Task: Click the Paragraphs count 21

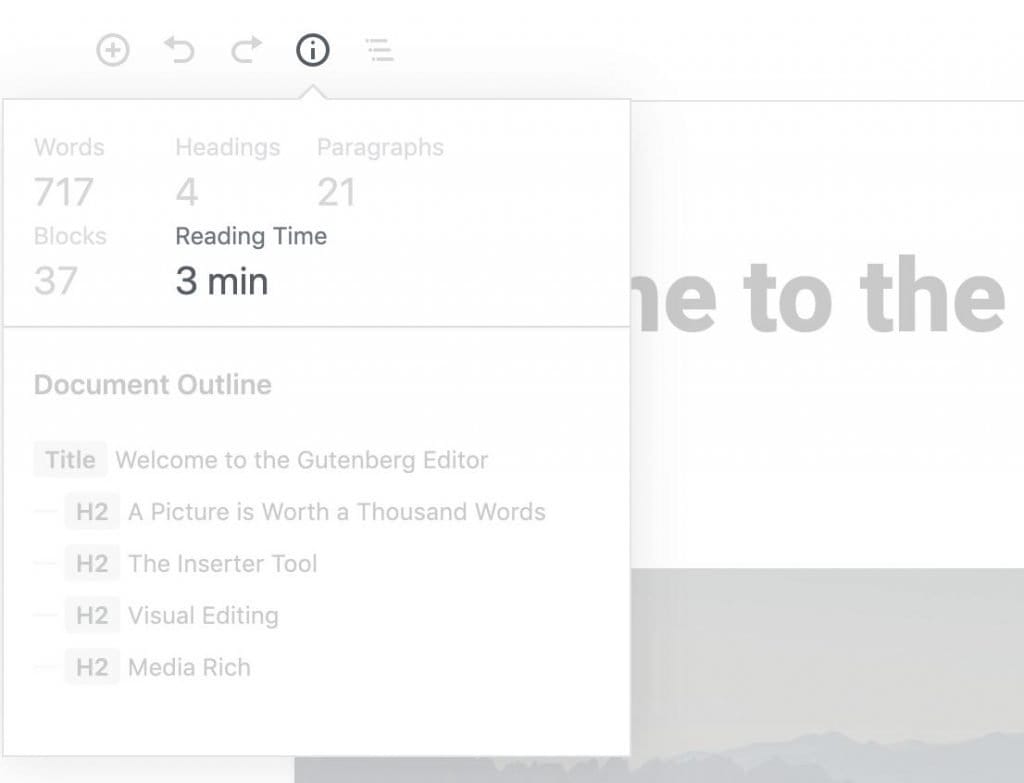Action: click(x=336, y=192)
